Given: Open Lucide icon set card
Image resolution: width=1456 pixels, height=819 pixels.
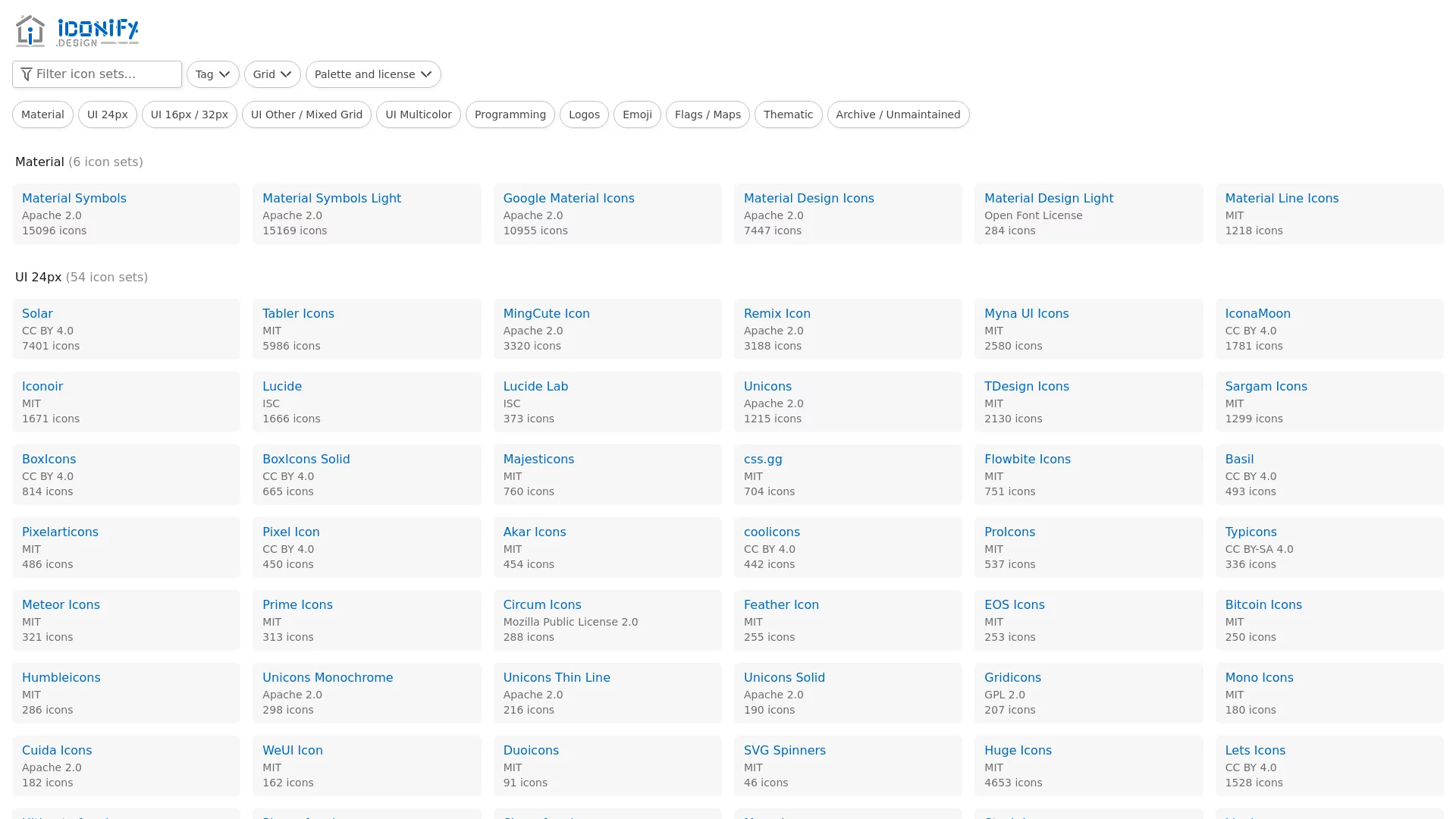Looking at the screenshot, I should [282, 387].
